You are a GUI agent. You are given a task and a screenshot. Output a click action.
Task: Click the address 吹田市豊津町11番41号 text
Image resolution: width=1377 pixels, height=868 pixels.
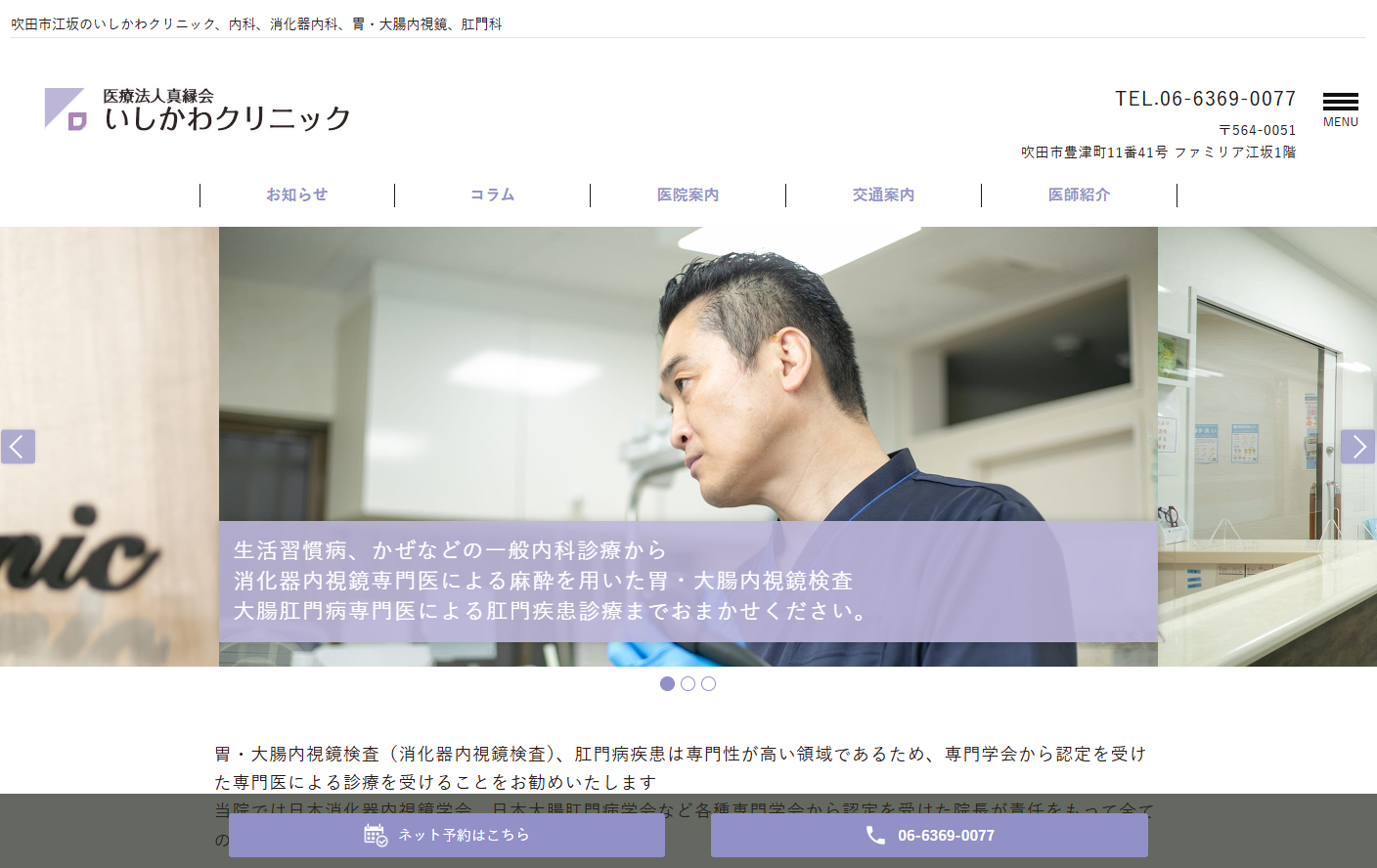tap(1094, 152)
